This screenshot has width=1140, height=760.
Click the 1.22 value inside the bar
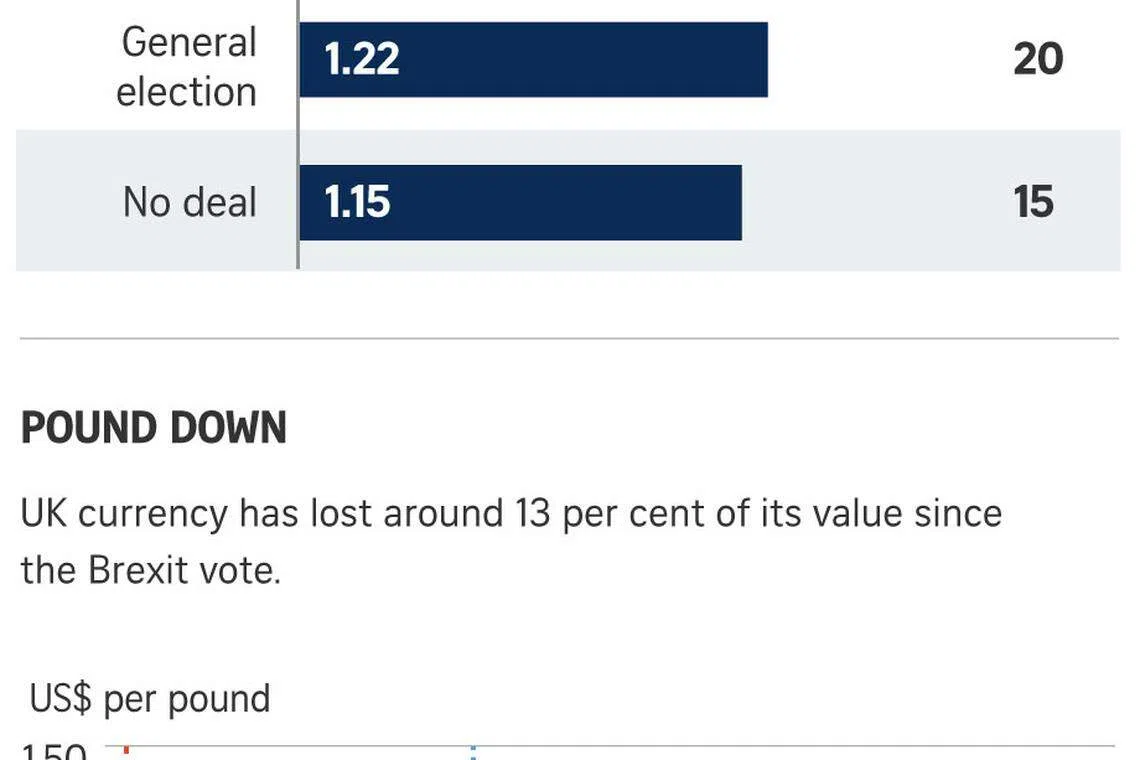pyautogui.click(x=362, y=60)
